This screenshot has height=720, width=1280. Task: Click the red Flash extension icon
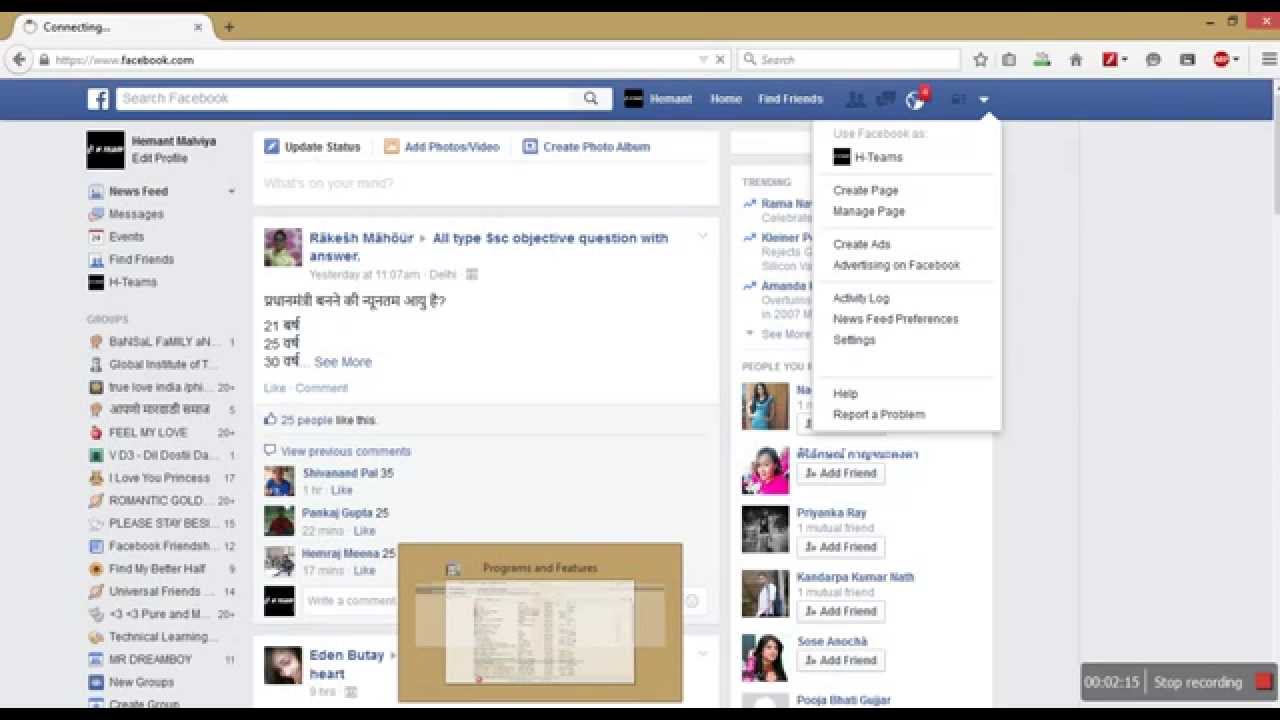coord(1110,60)
